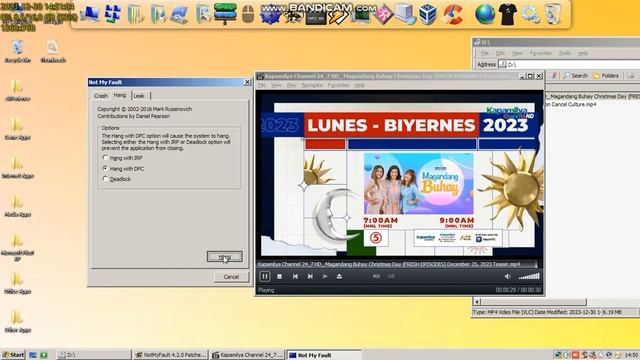This screenshot has width=640, height=360.
Task: Open the pink diamond dock icon
Action: click(383, 15)
